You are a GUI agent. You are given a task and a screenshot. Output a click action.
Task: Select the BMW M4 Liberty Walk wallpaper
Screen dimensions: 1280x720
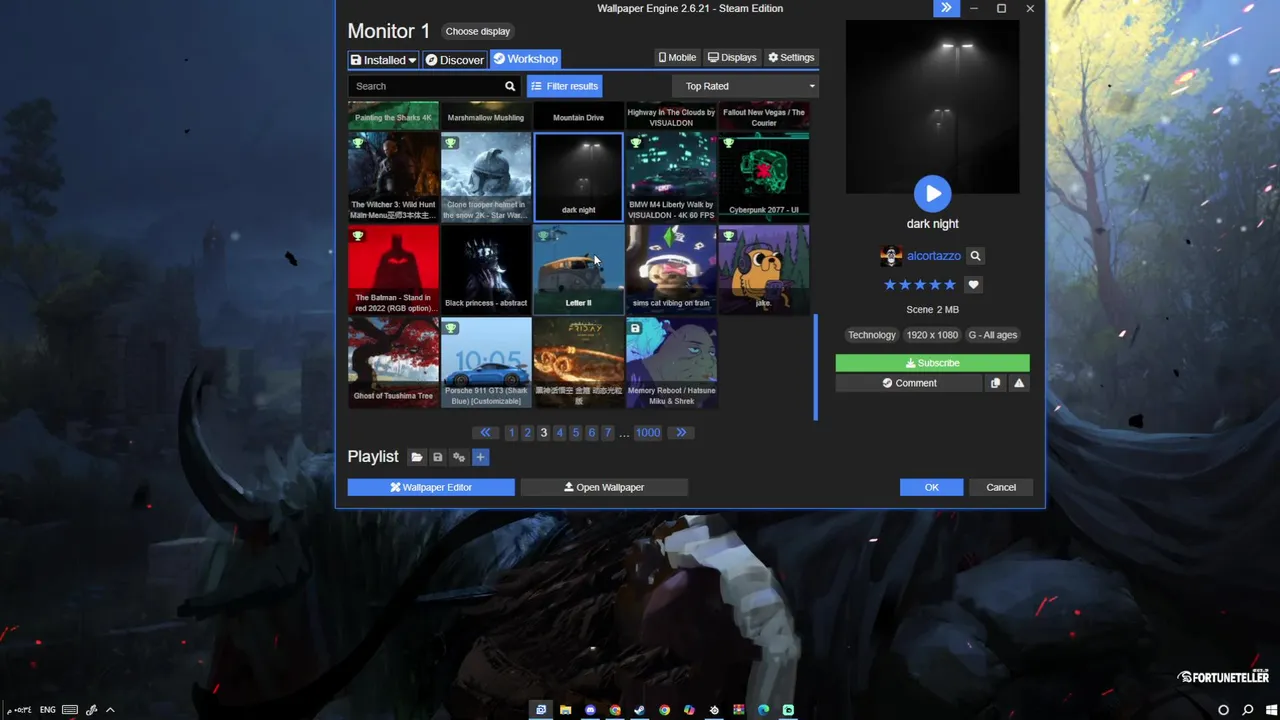671,177
